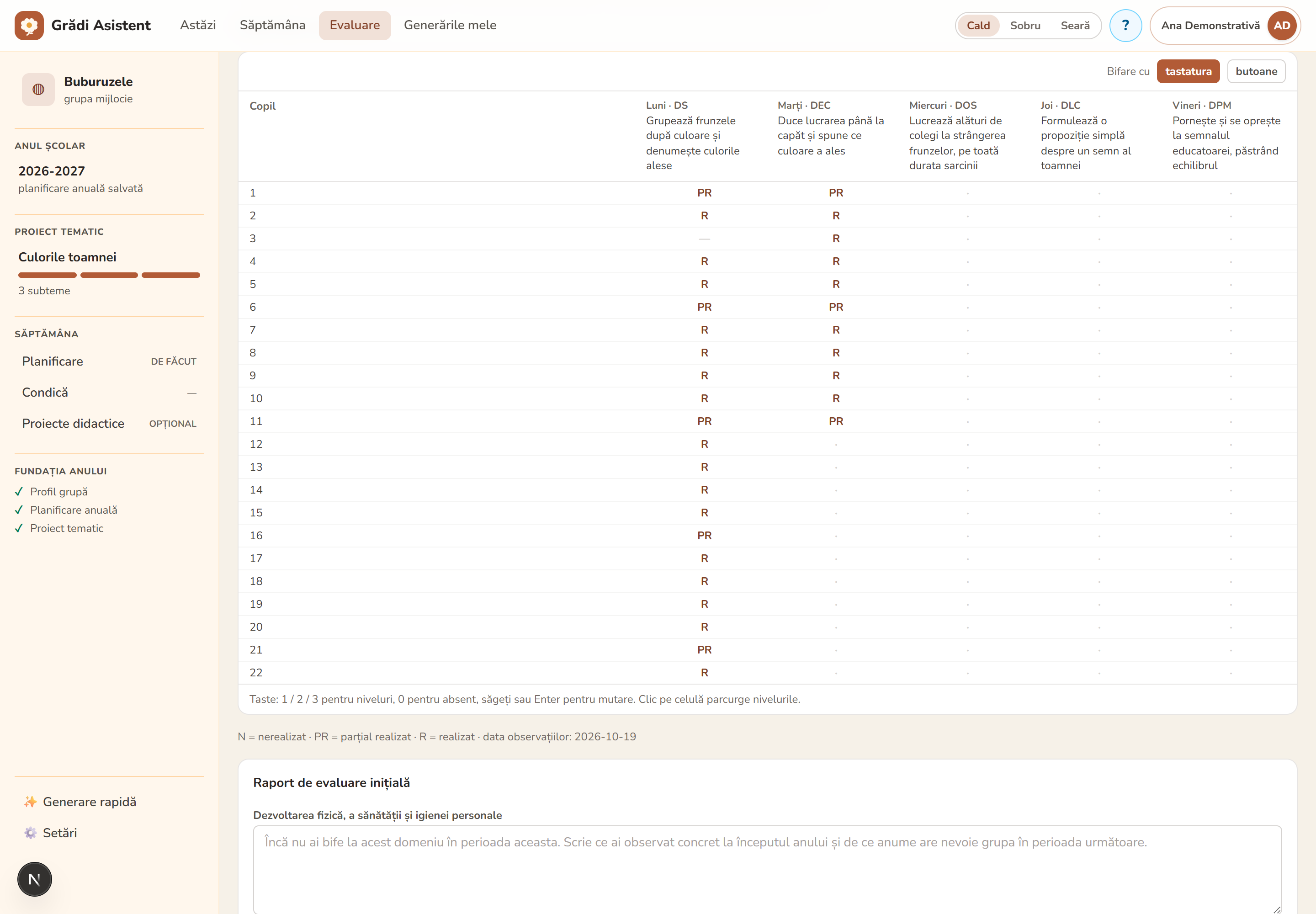Screen dimensions: 1316x914
Task: Click the empty Luni DS cell for child 3
Action: click(705, 239)
